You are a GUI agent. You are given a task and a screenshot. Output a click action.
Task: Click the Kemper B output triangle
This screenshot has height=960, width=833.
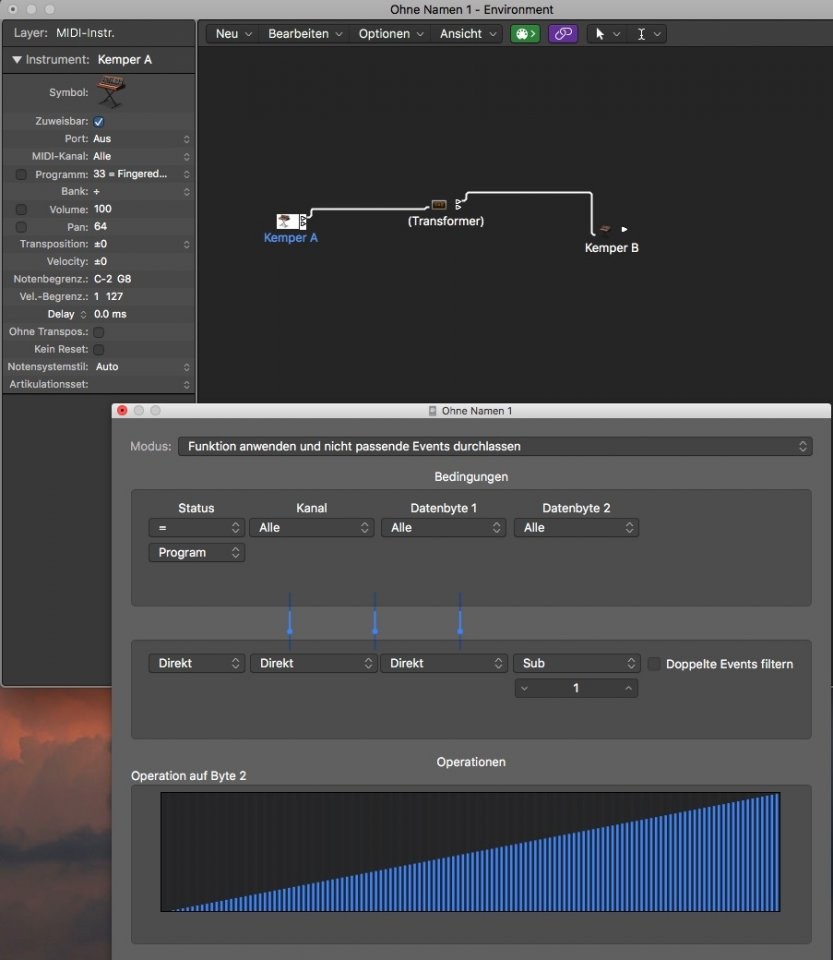click(x=624, y=230)
